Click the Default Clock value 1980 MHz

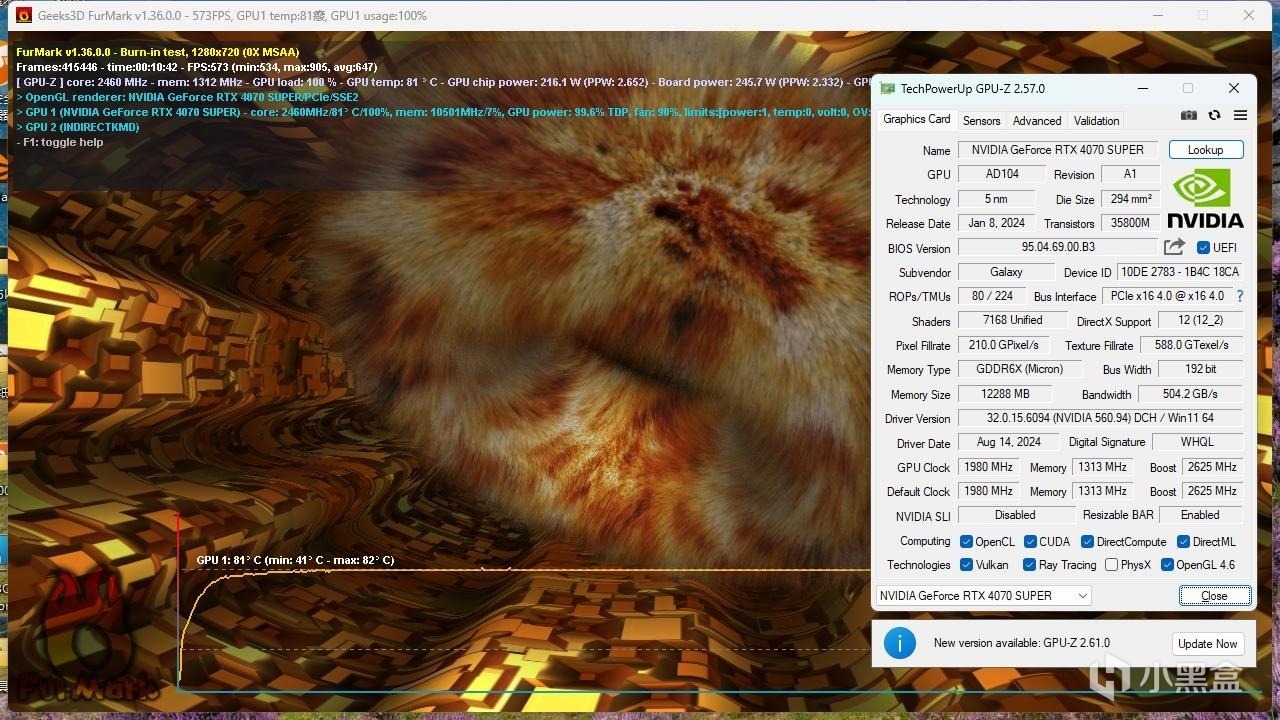tap(989, 491)
